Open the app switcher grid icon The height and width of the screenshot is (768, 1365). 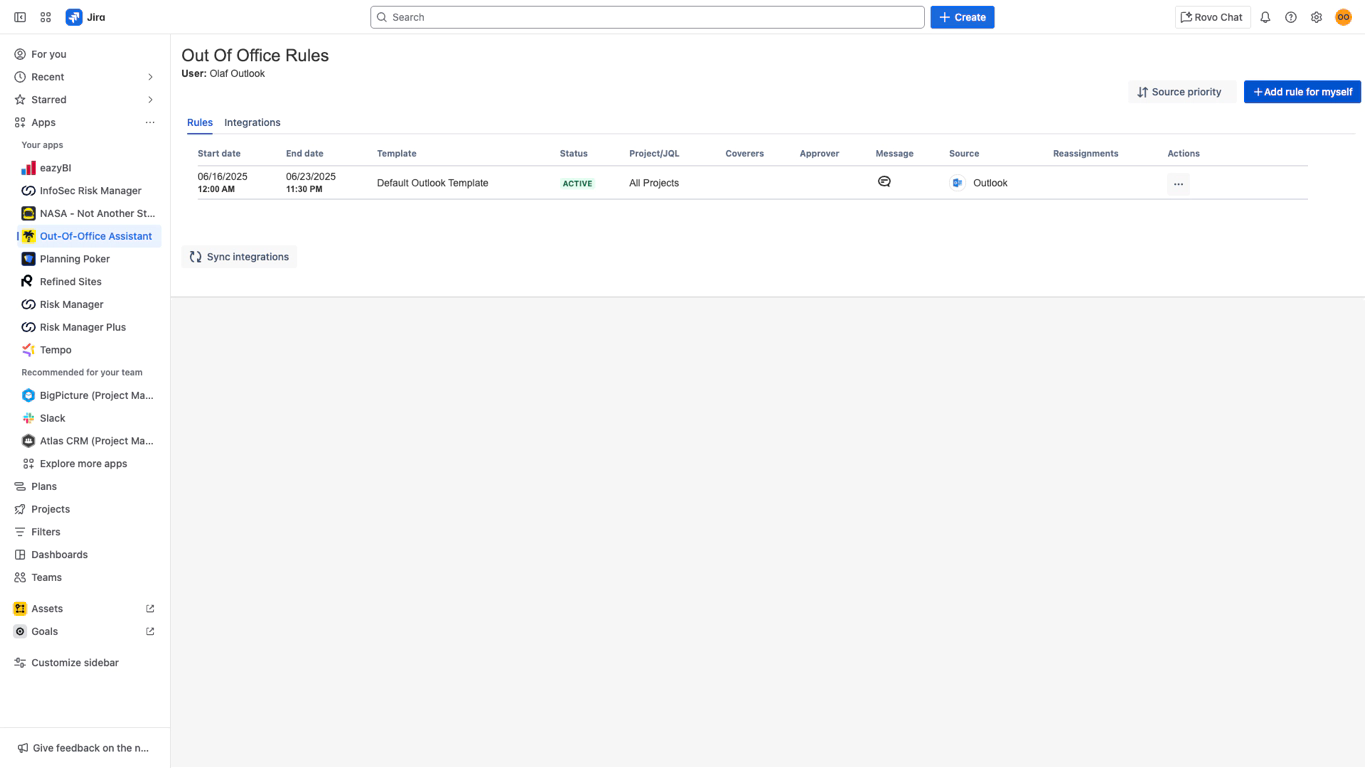click(x=46, y=17)
